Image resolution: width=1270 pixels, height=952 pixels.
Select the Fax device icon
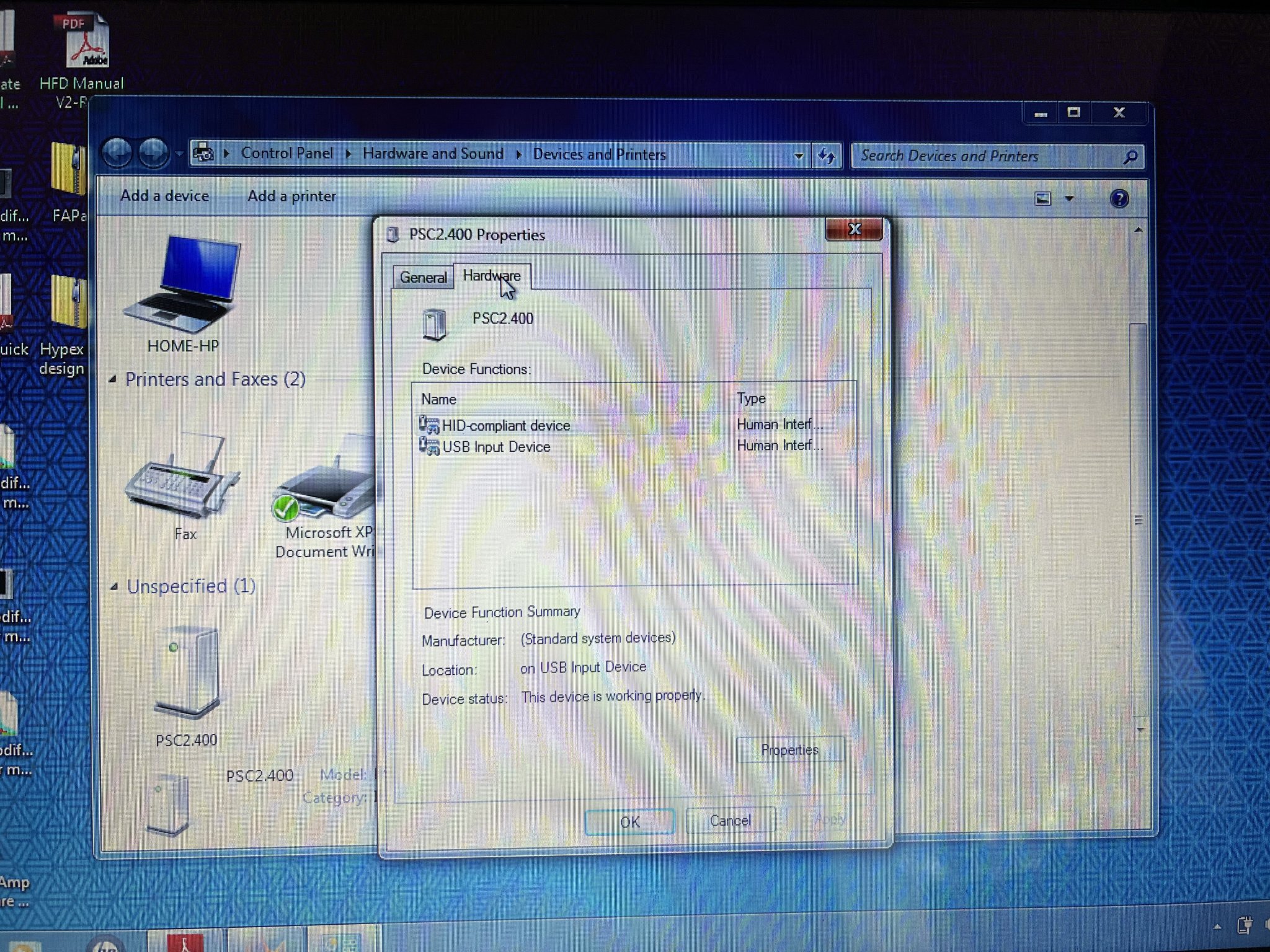coord(182,474)
